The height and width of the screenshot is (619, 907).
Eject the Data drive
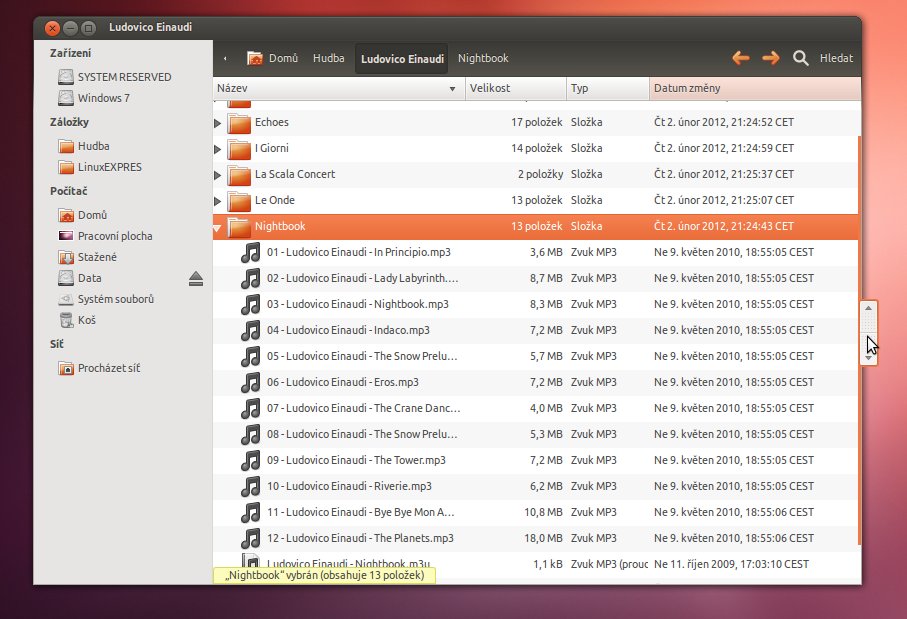pyautogui.click(x=196, y=278)
